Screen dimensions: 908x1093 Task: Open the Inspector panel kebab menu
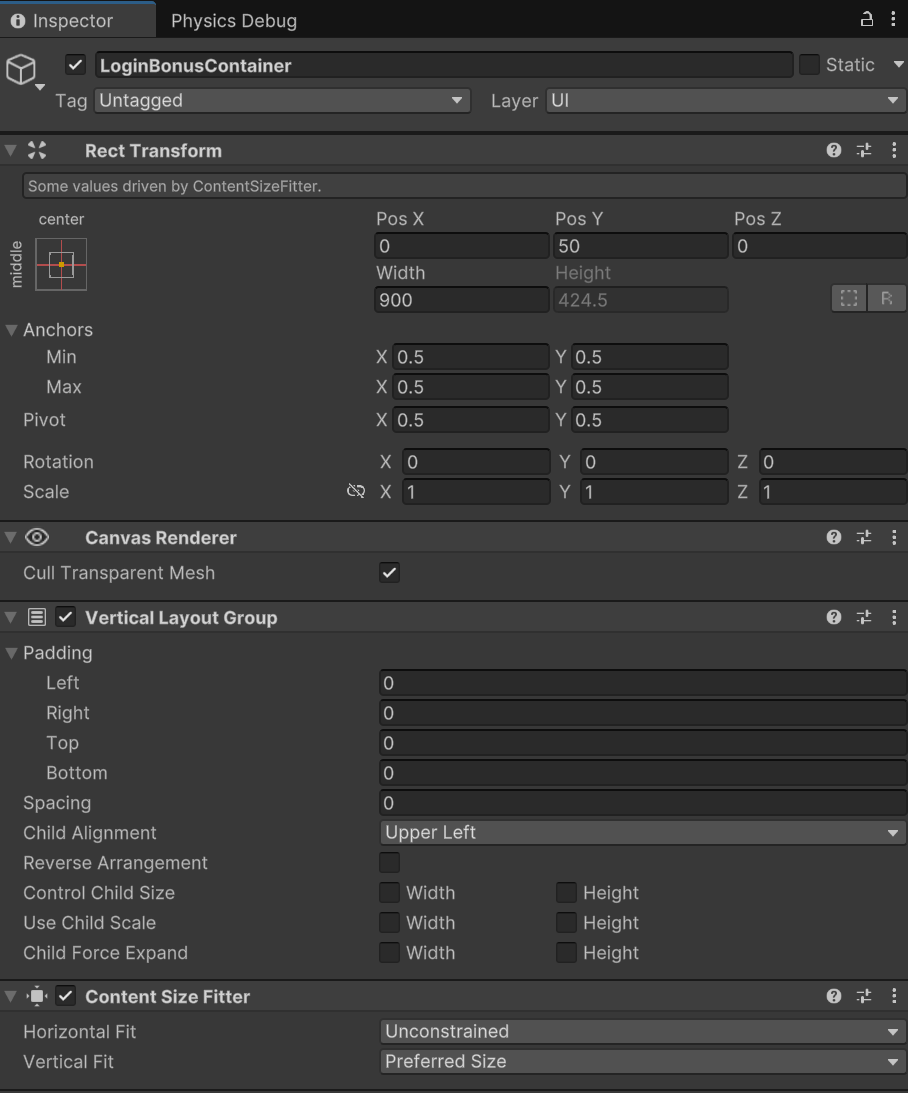(x=893, y=19)
